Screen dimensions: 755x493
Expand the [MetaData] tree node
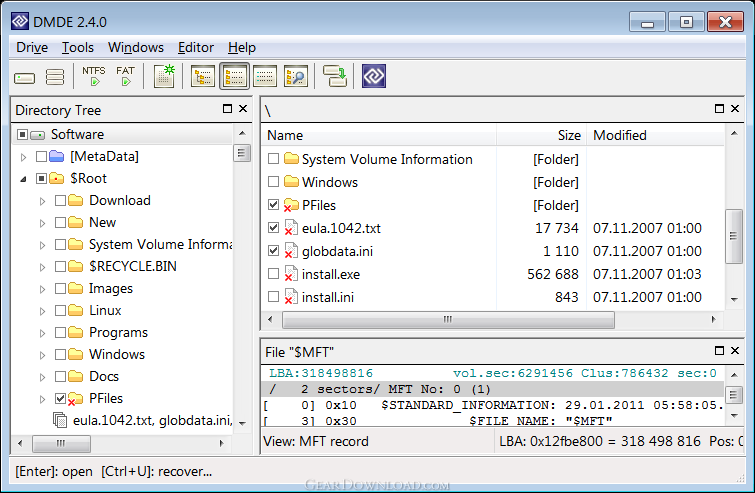(23, 157)
